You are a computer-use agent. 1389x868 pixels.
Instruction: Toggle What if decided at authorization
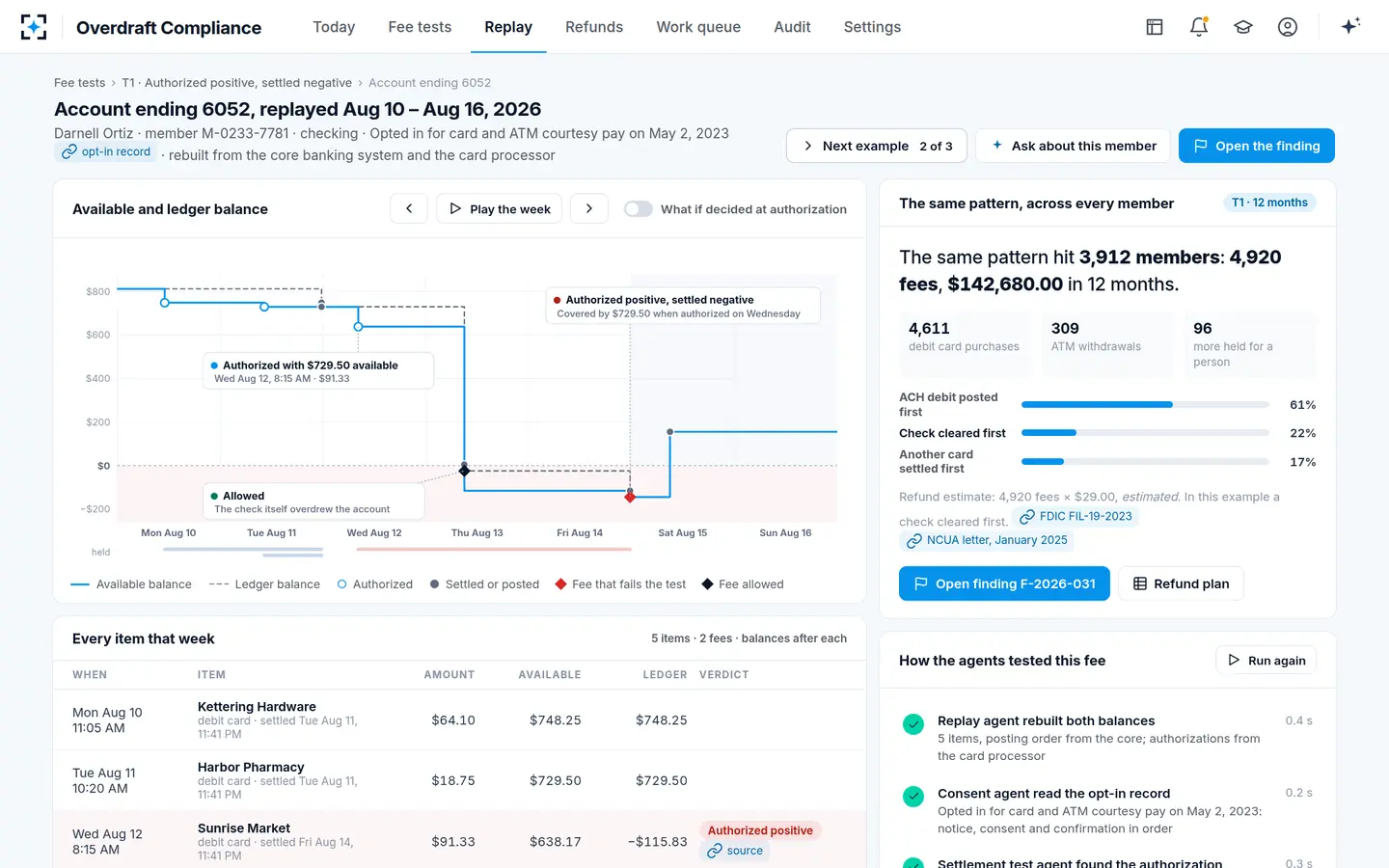pos(639,209)
